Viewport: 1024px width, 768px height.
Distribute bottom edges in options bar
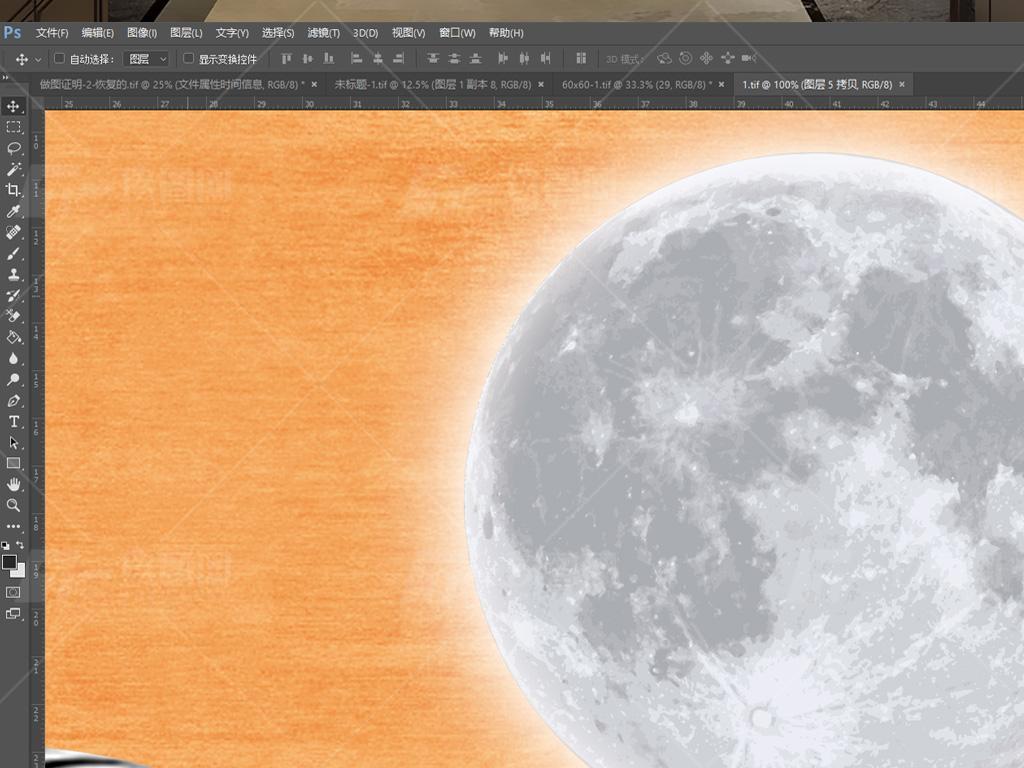(x=476, y=59)
